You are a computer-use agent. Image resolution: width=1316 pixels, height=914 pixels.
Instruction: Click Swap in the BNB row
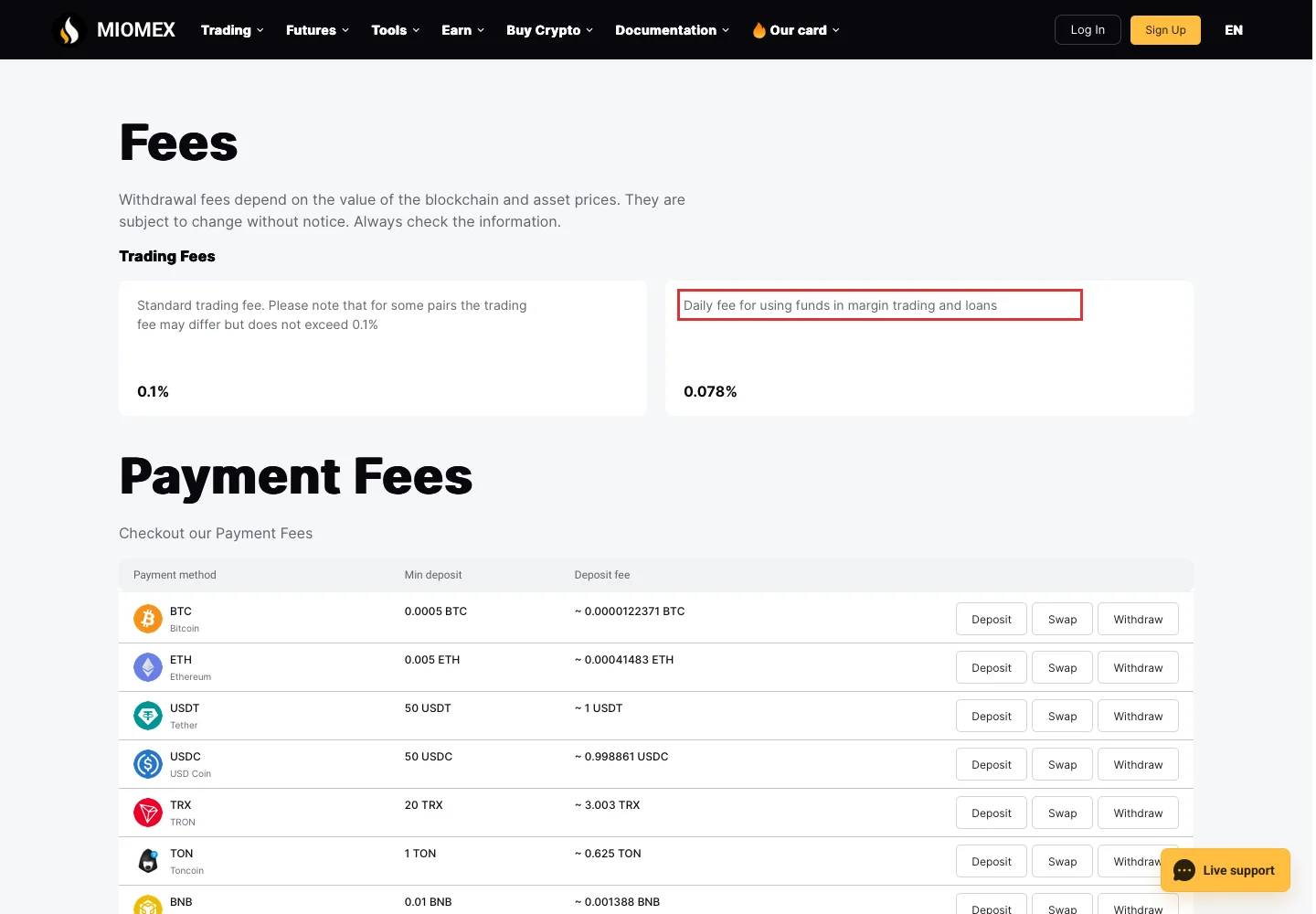point(1062,905)
